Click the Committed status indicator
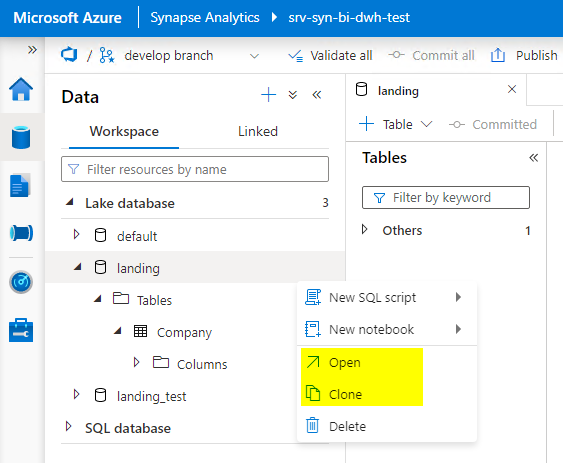Viewport: 563px width, 463px height. 493,124
